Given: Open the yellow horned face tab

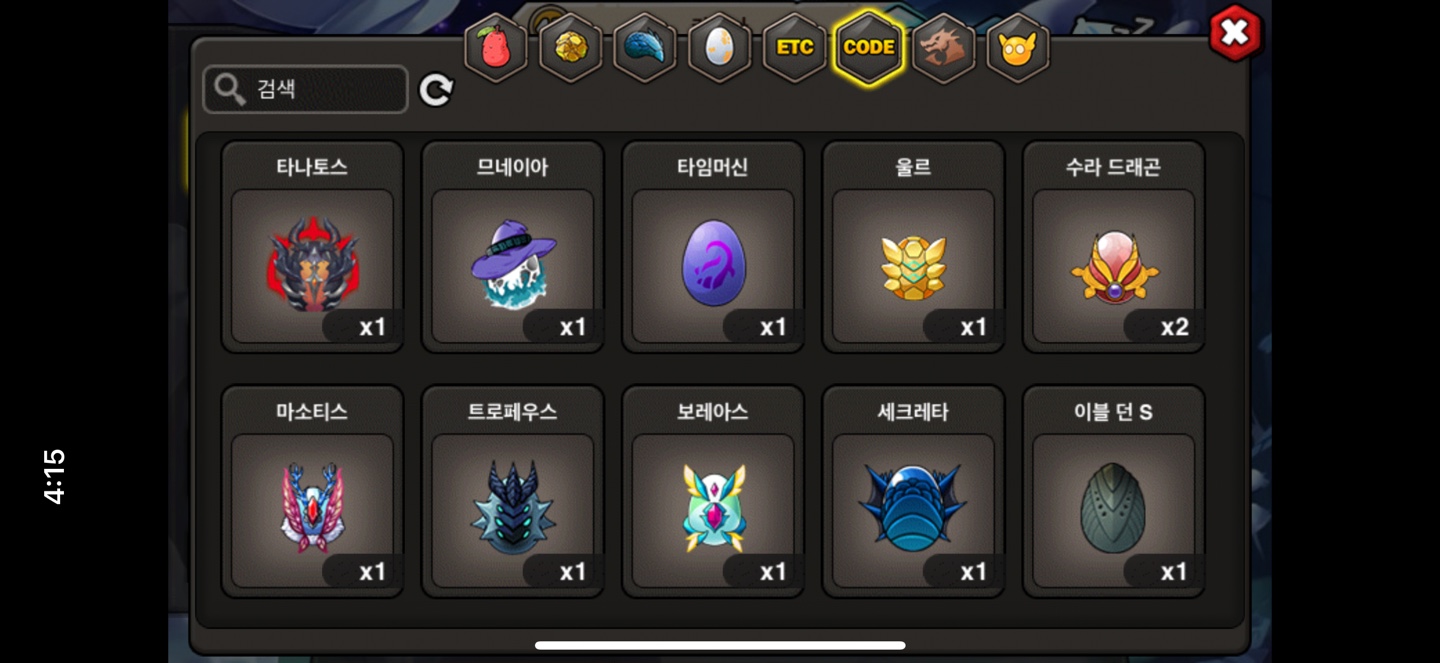Looking at the screenshot, I should 1018,47.
